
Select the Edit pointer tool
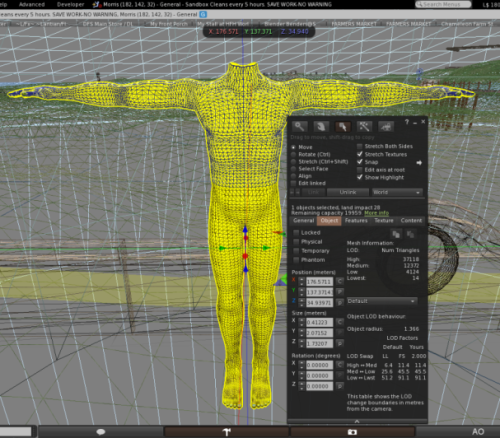click(x=343, y=127)
